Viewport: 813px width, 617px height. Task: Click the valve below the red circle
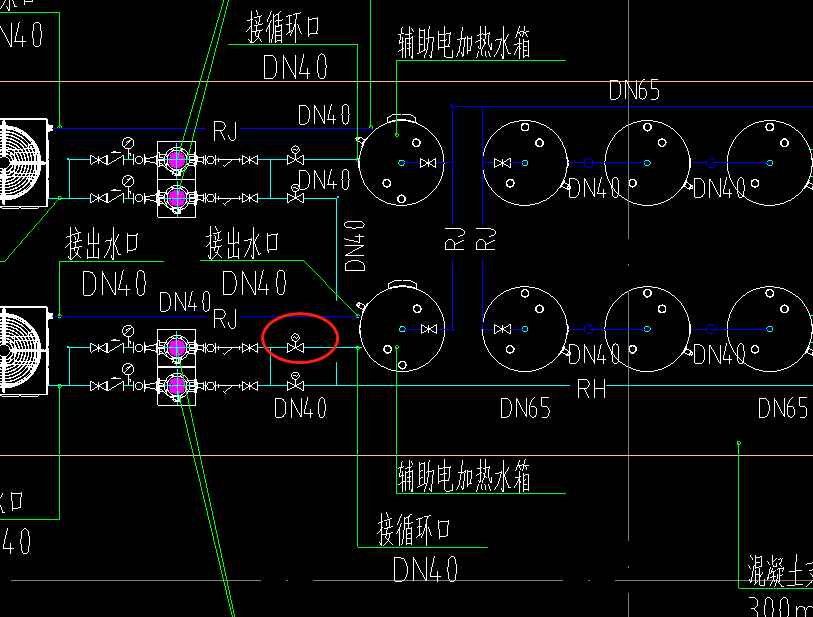[295, 385]
